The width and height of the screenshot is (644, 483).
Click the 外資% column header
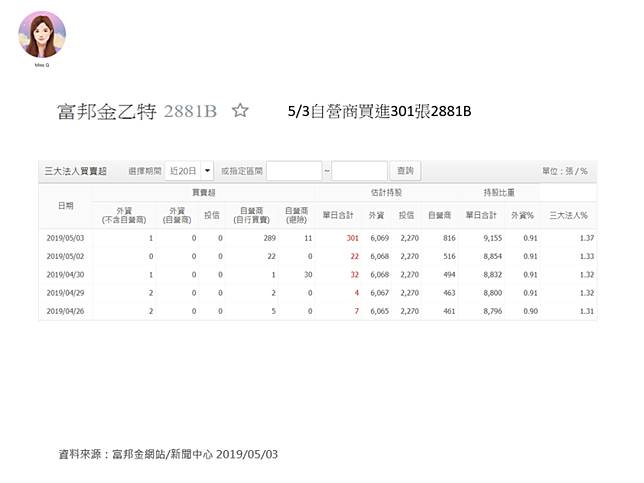click(522, 215)
